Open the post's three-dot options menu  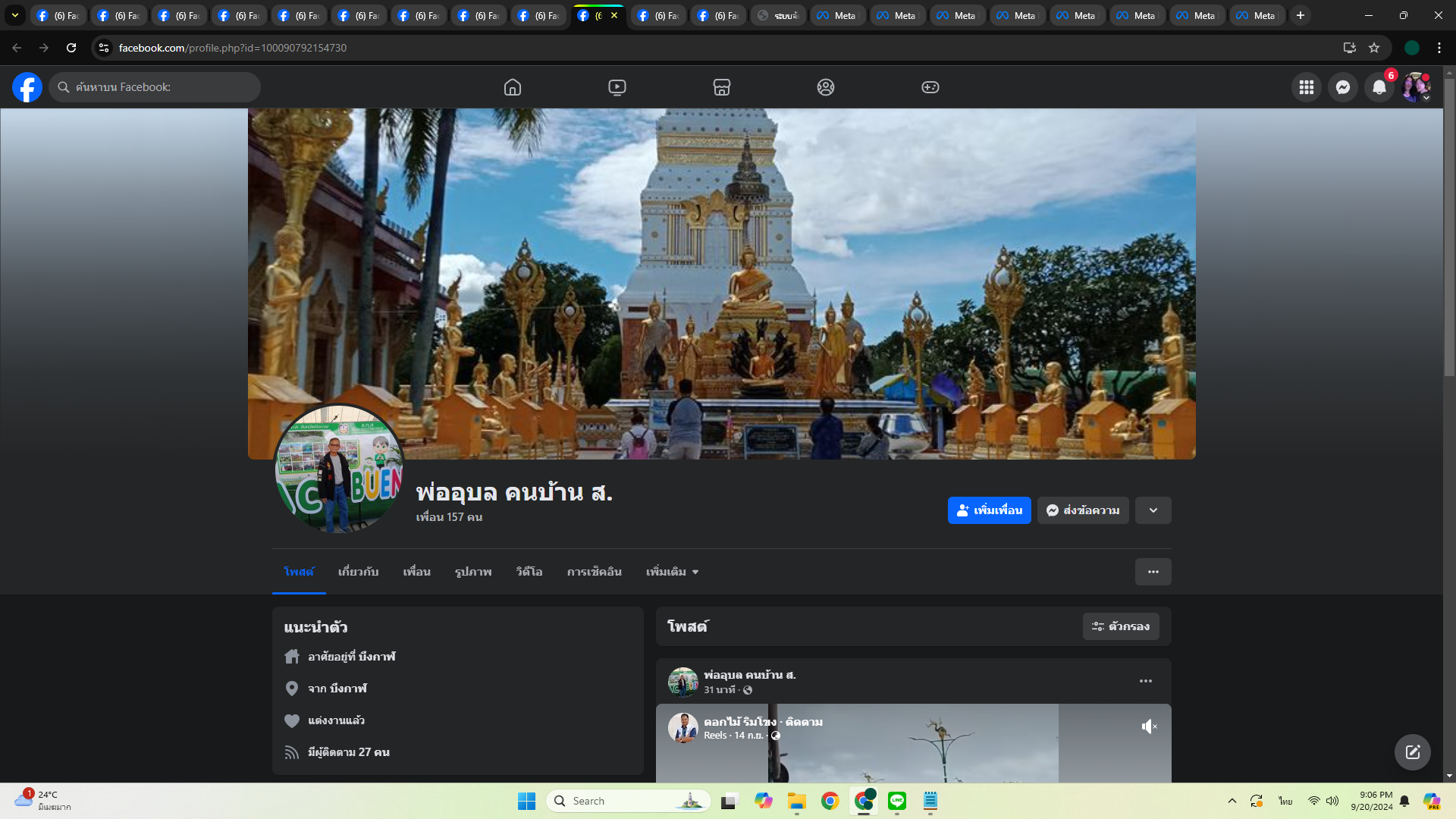tap(1145, 681)
